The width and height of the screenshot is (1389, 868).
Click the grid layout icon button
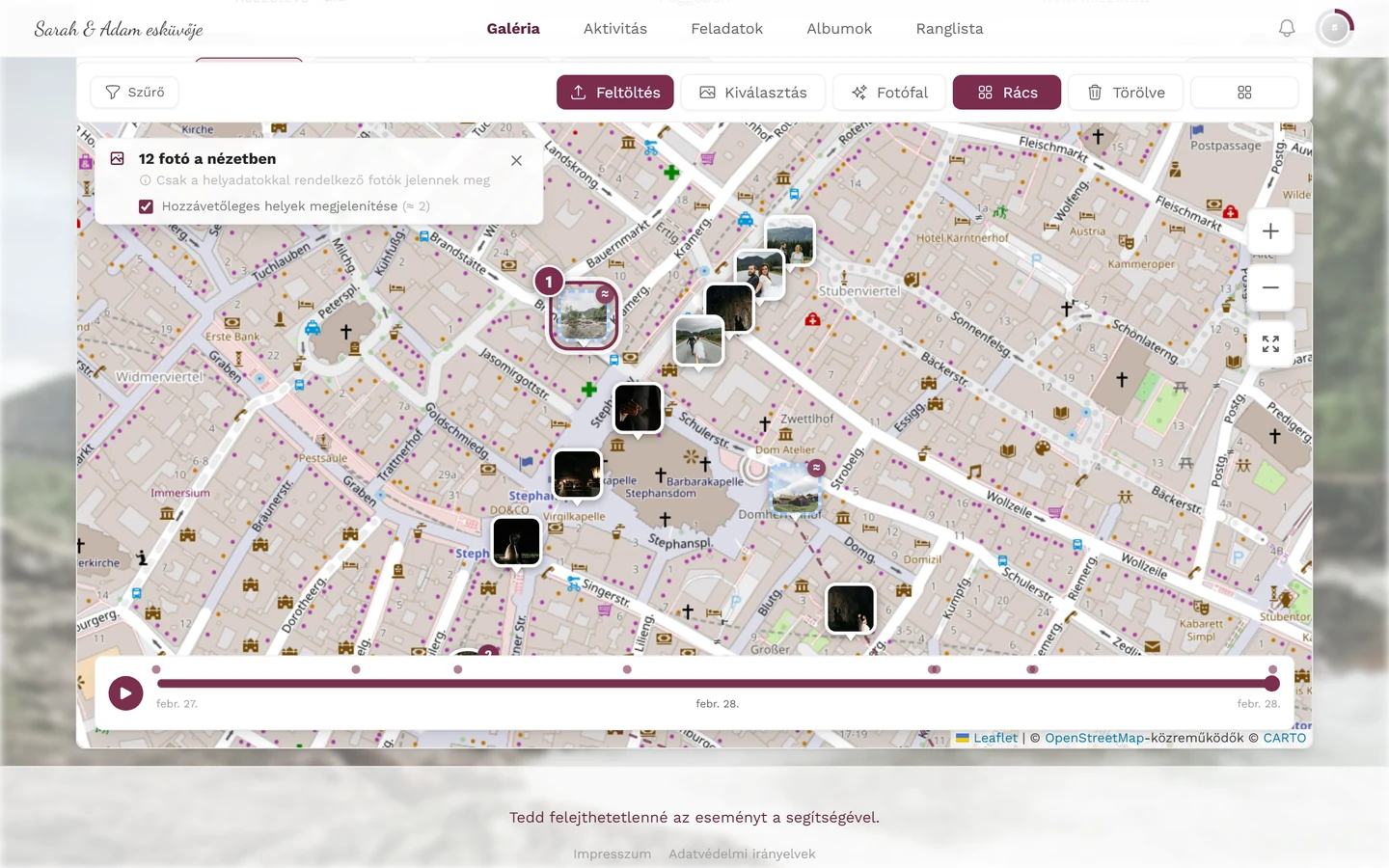tap(1244, 93)
